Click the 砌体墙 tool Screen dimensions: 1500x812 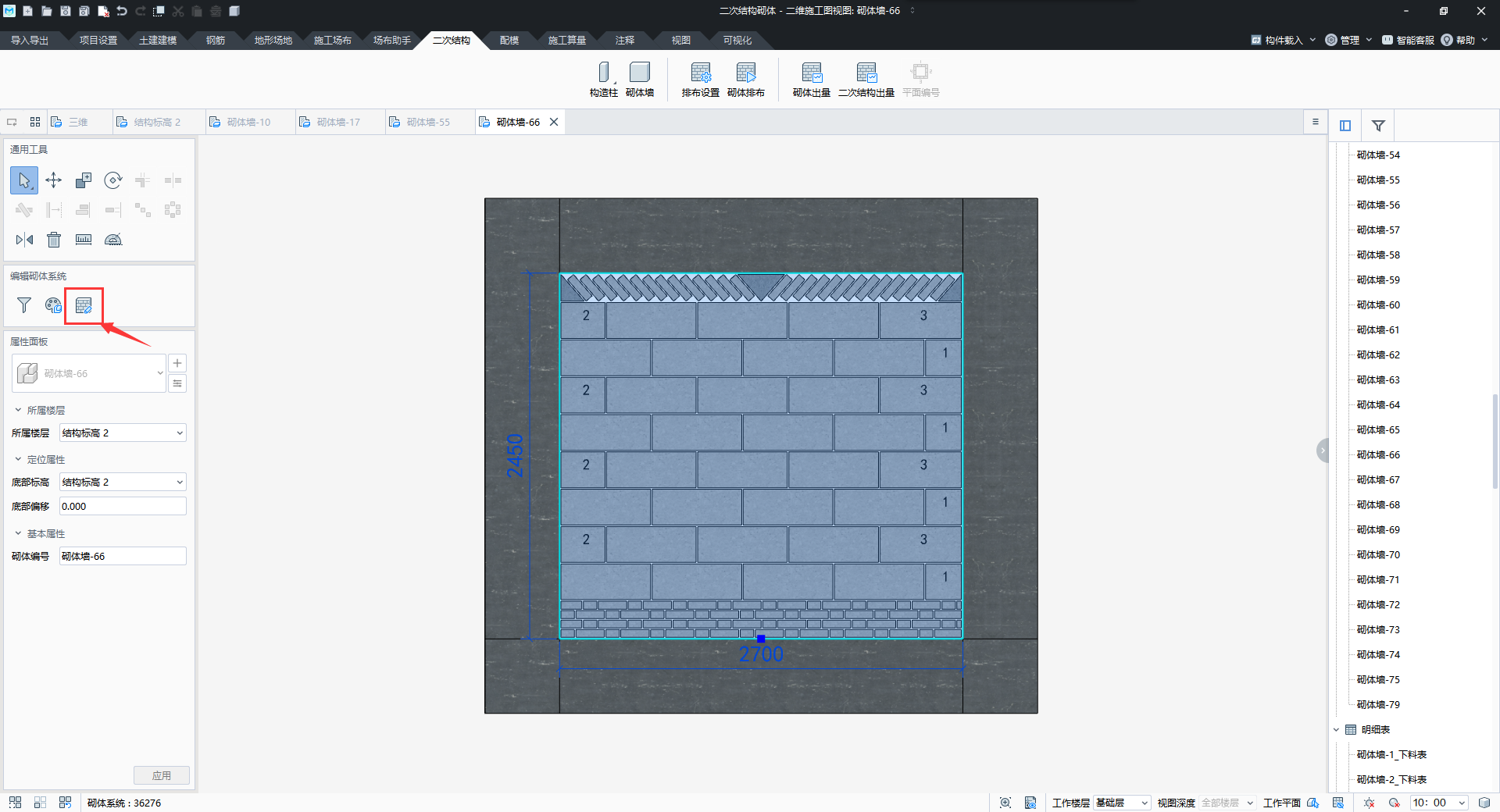[640, 80]
